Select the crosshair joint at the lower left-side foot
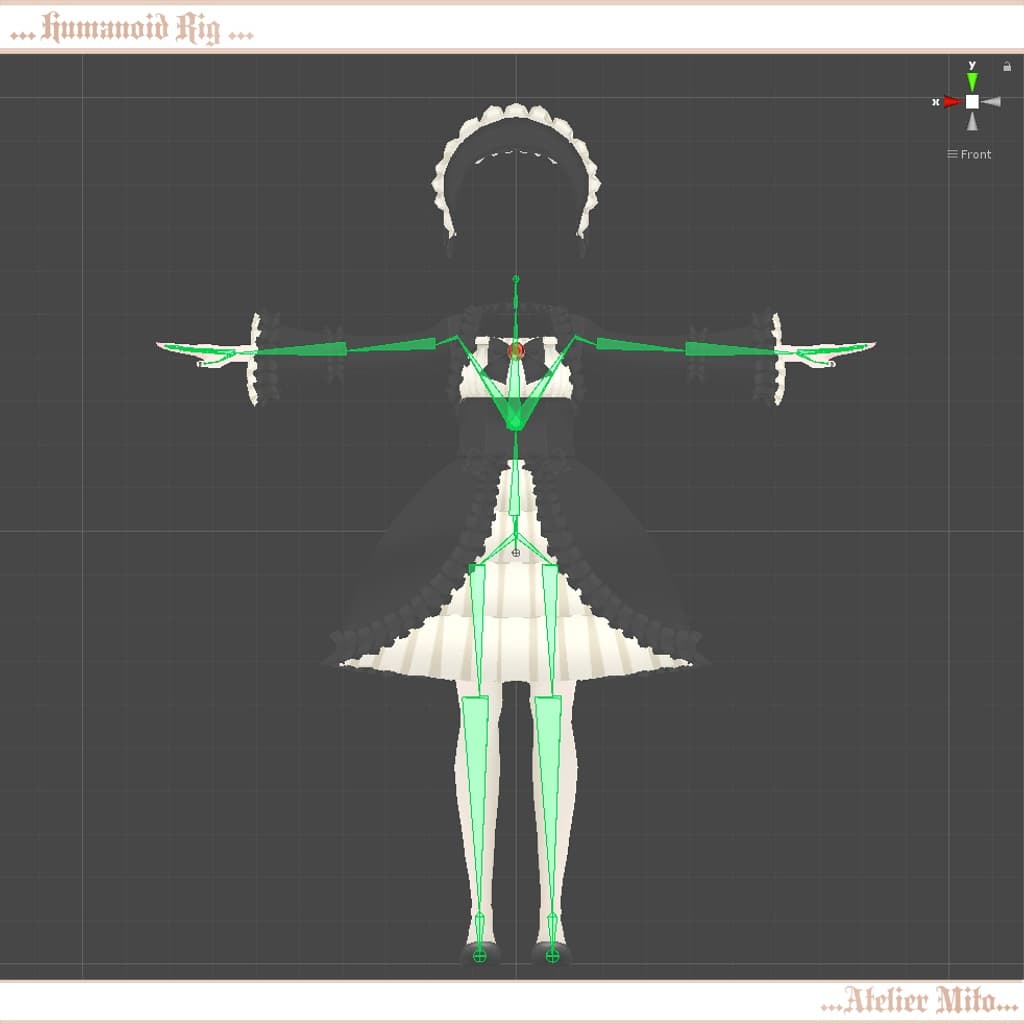 tap(479, 956)
